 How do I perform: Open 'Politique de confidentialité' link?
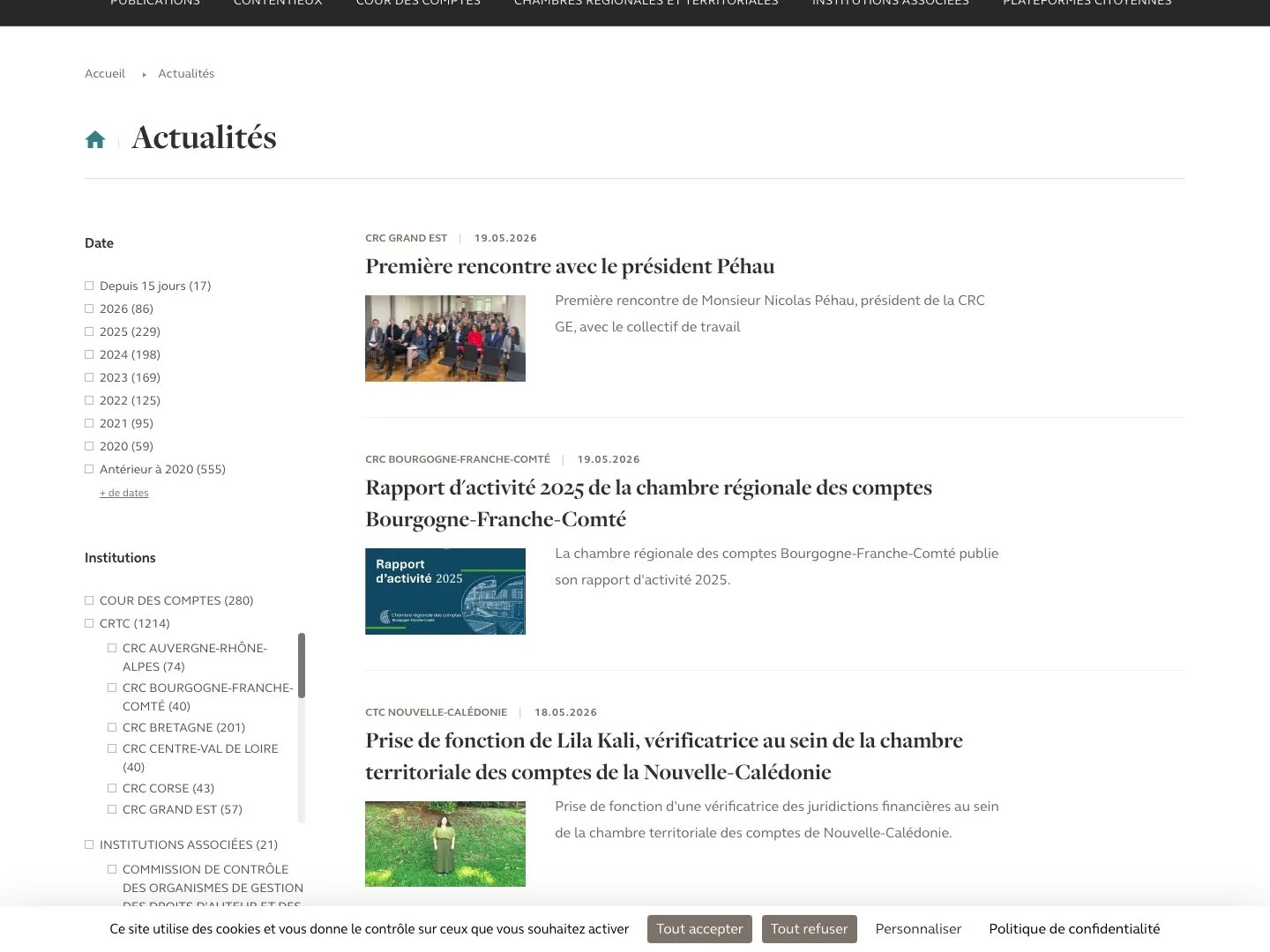tap(1074, 929)
